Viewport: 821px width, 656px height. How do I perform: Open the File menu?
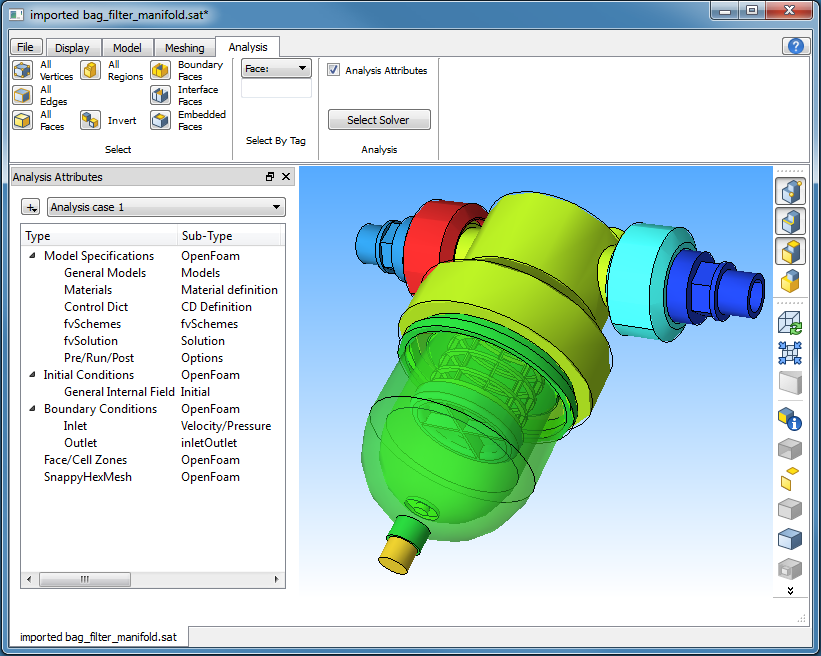pos(25,48)
